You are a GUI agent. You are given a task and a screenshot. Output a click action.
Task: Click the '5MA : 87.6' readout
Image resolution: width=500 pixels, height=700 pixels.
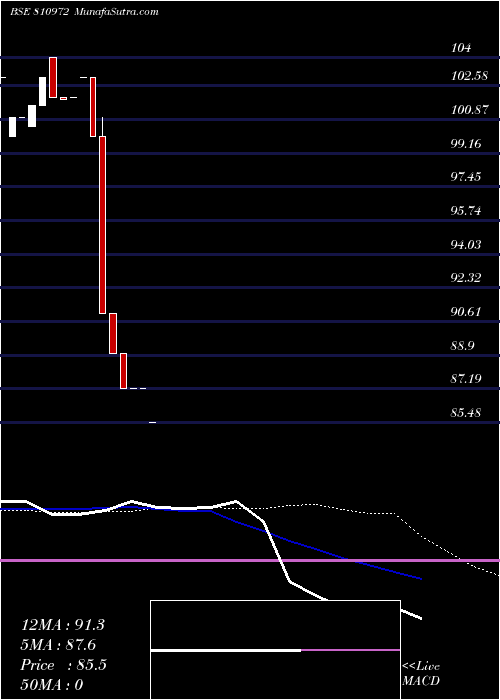pos(58,645)
